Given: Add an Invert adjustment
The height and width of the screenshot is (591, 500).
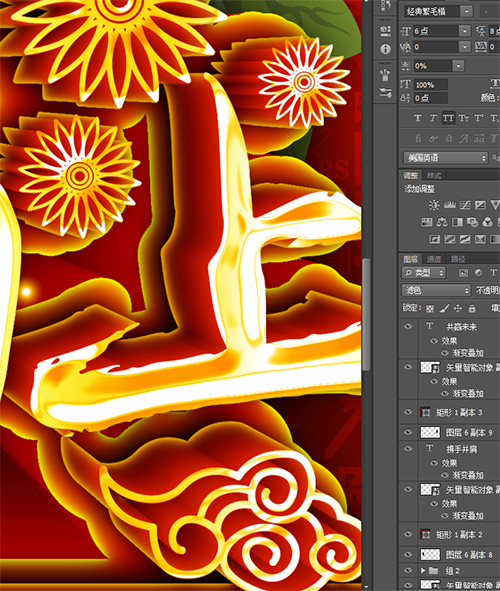Looking at the screenshot, I should 434,239.
